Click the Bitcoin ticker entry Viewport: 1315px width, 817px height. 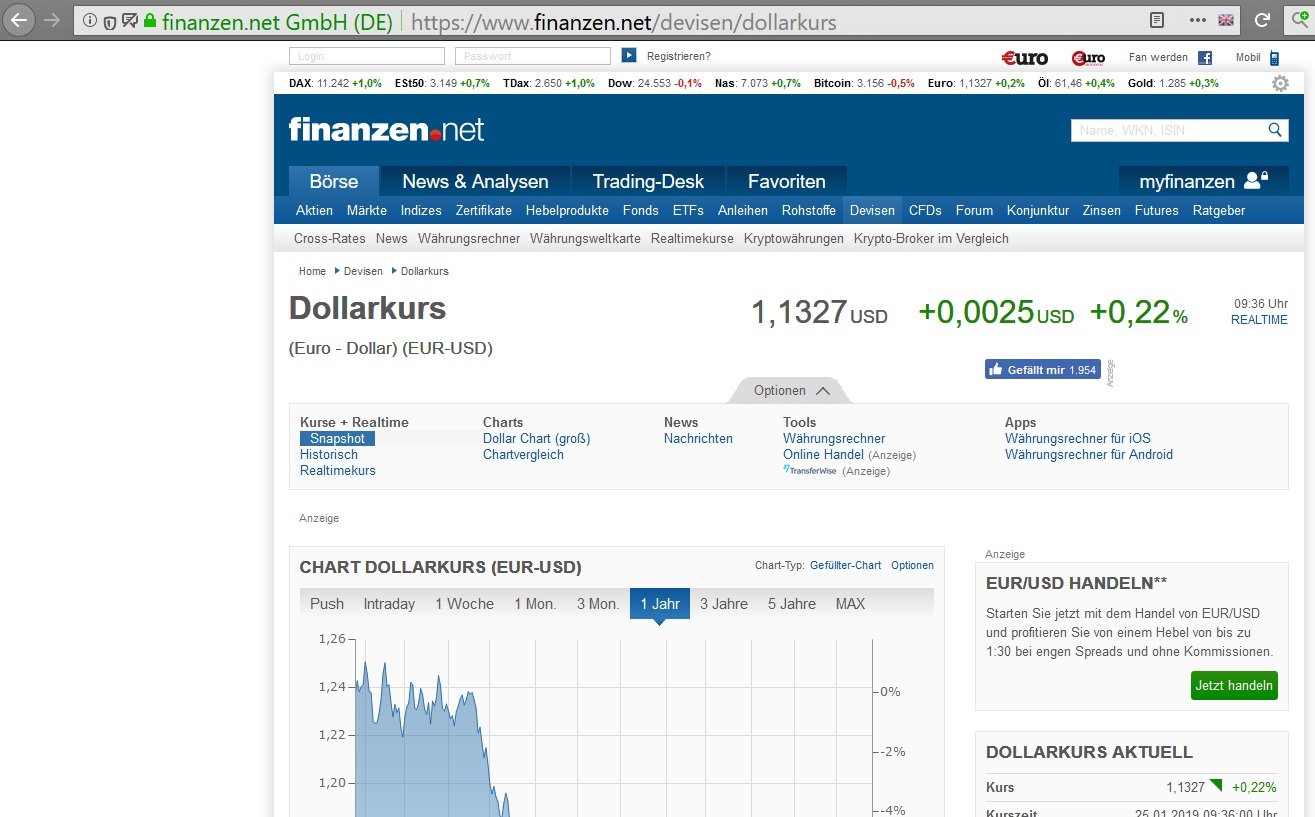coord(864,83)
